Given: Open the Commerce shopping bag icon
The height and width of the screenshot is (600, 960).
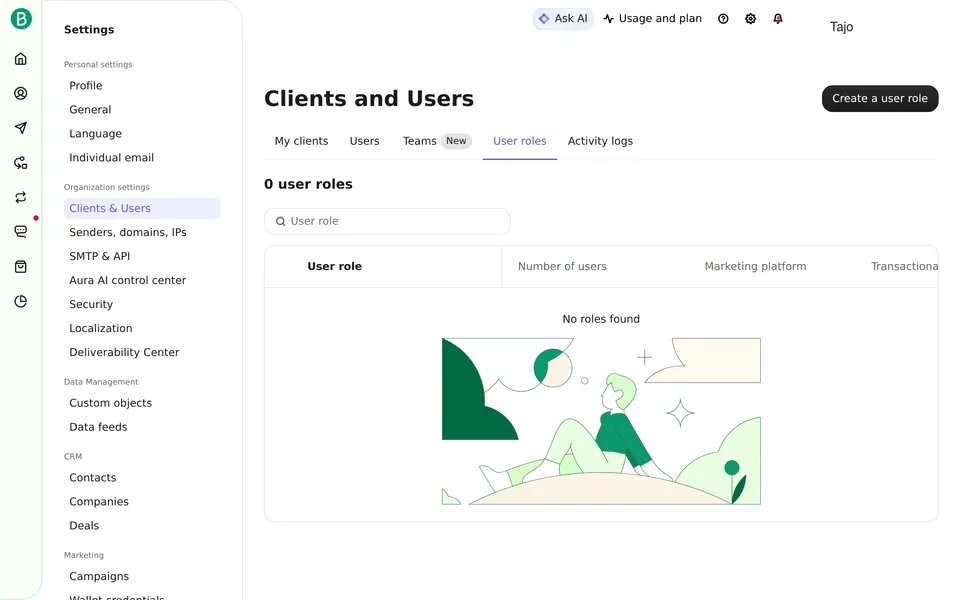Looking at the screenshot, I should coord(21,266).
